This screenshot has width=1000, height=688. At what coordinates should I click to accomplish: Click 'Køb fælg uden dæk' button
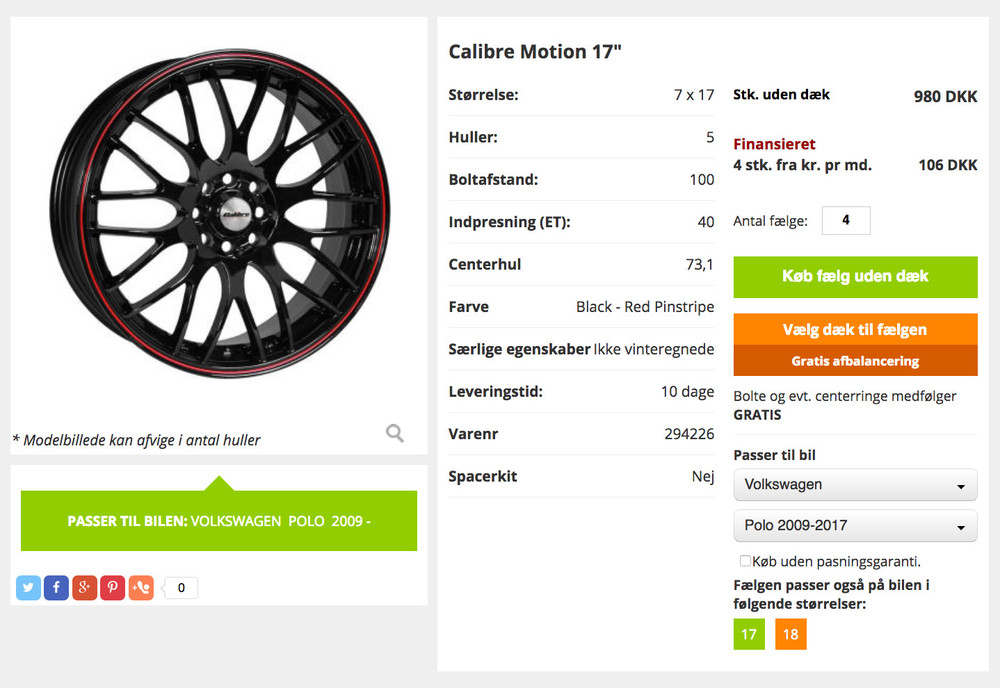click(x=855, y=277)
